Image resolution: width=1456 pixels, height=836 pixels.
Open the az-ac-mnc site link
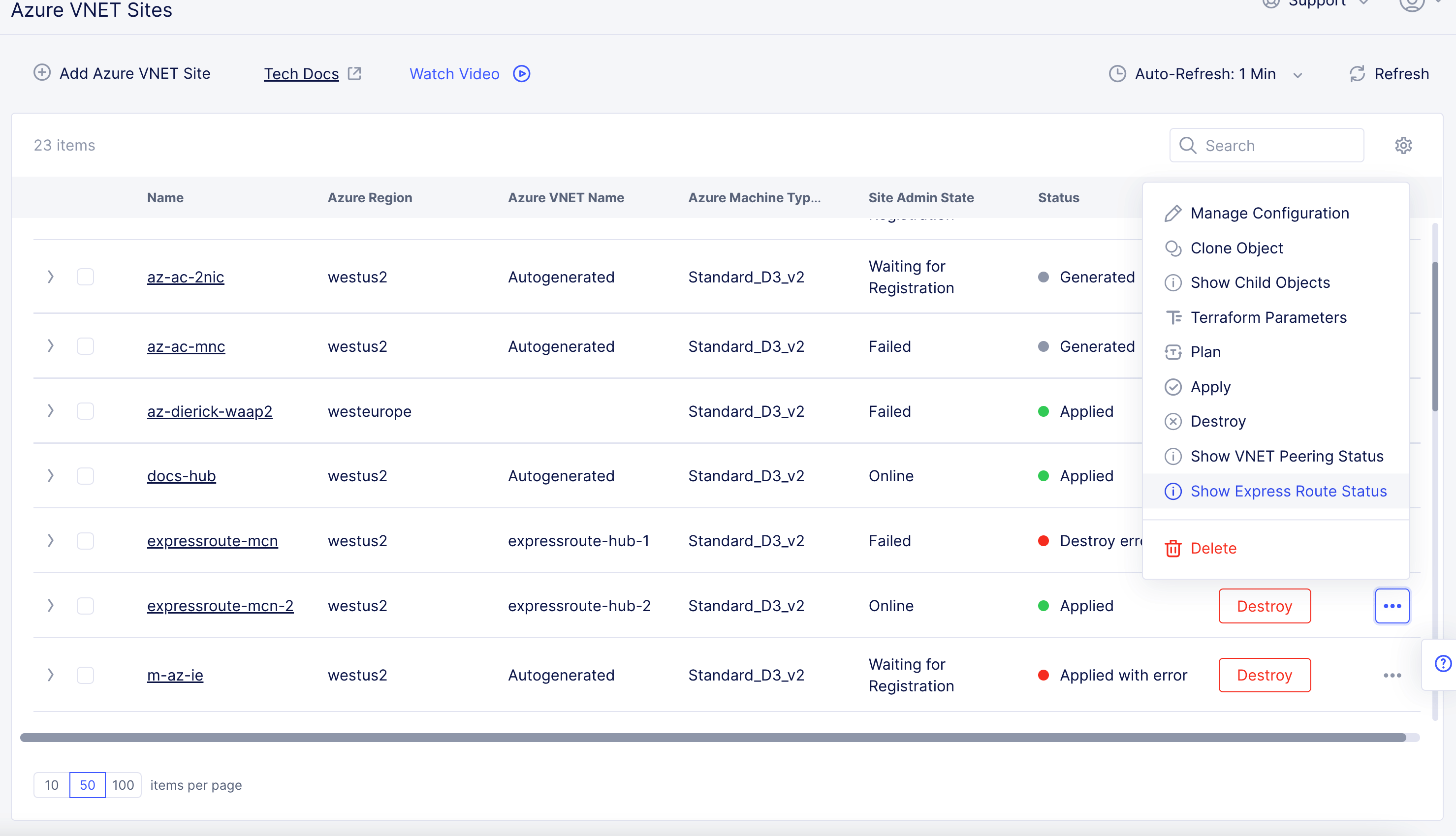click(x=186, y=346)
